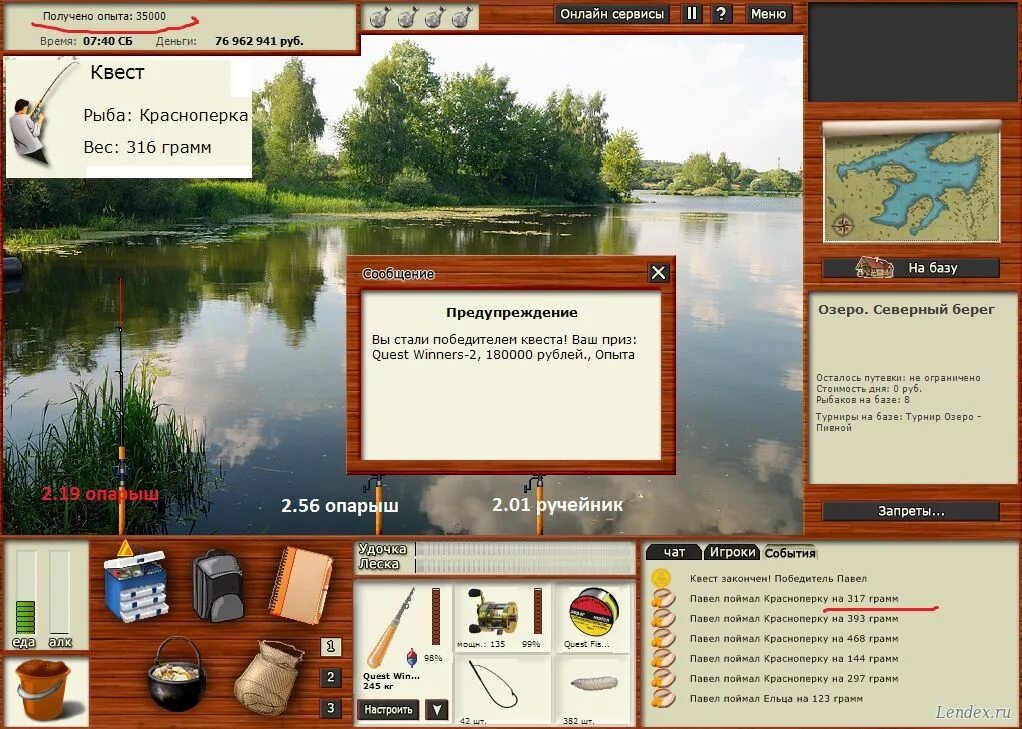Image resolution: width=1022 pixels, height=729 pixels.
Task: Click the fish icon beside the Елец catch
Action: (663, 698)
